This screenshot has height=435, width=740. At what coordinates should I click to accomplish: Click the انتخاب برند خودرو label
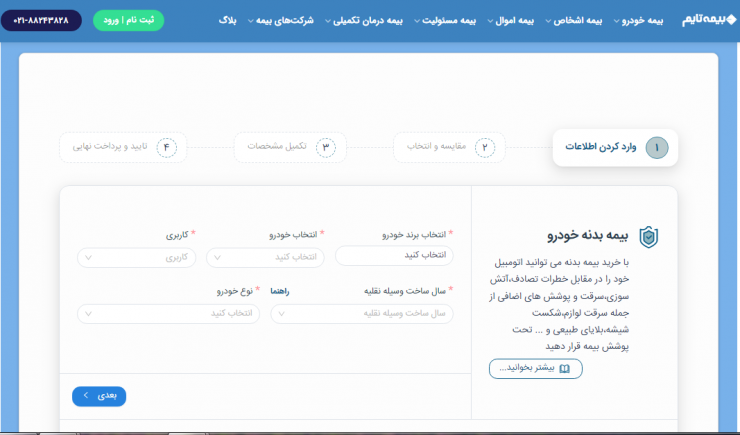point(414,234)
